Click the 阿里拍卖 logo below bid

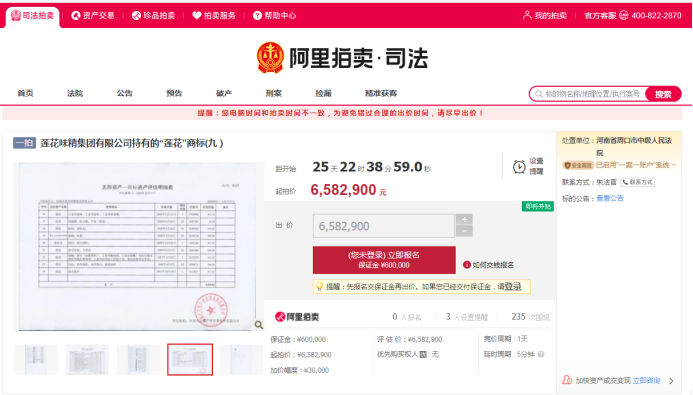(297, 317)
